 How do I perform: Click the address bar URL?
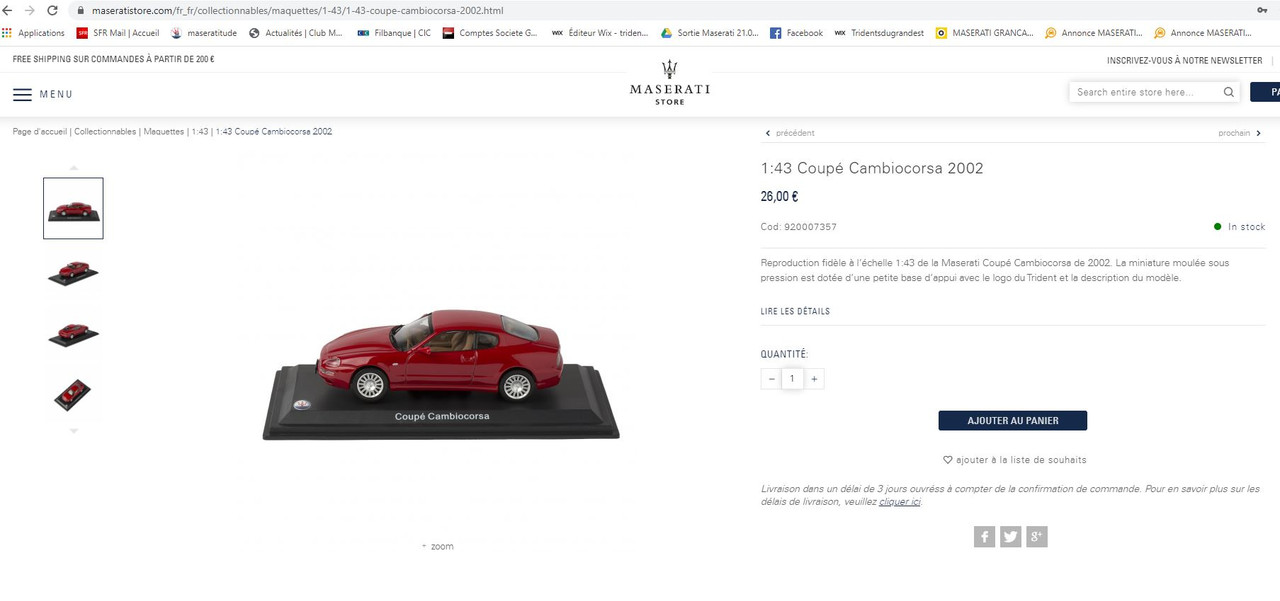[297, 10]
